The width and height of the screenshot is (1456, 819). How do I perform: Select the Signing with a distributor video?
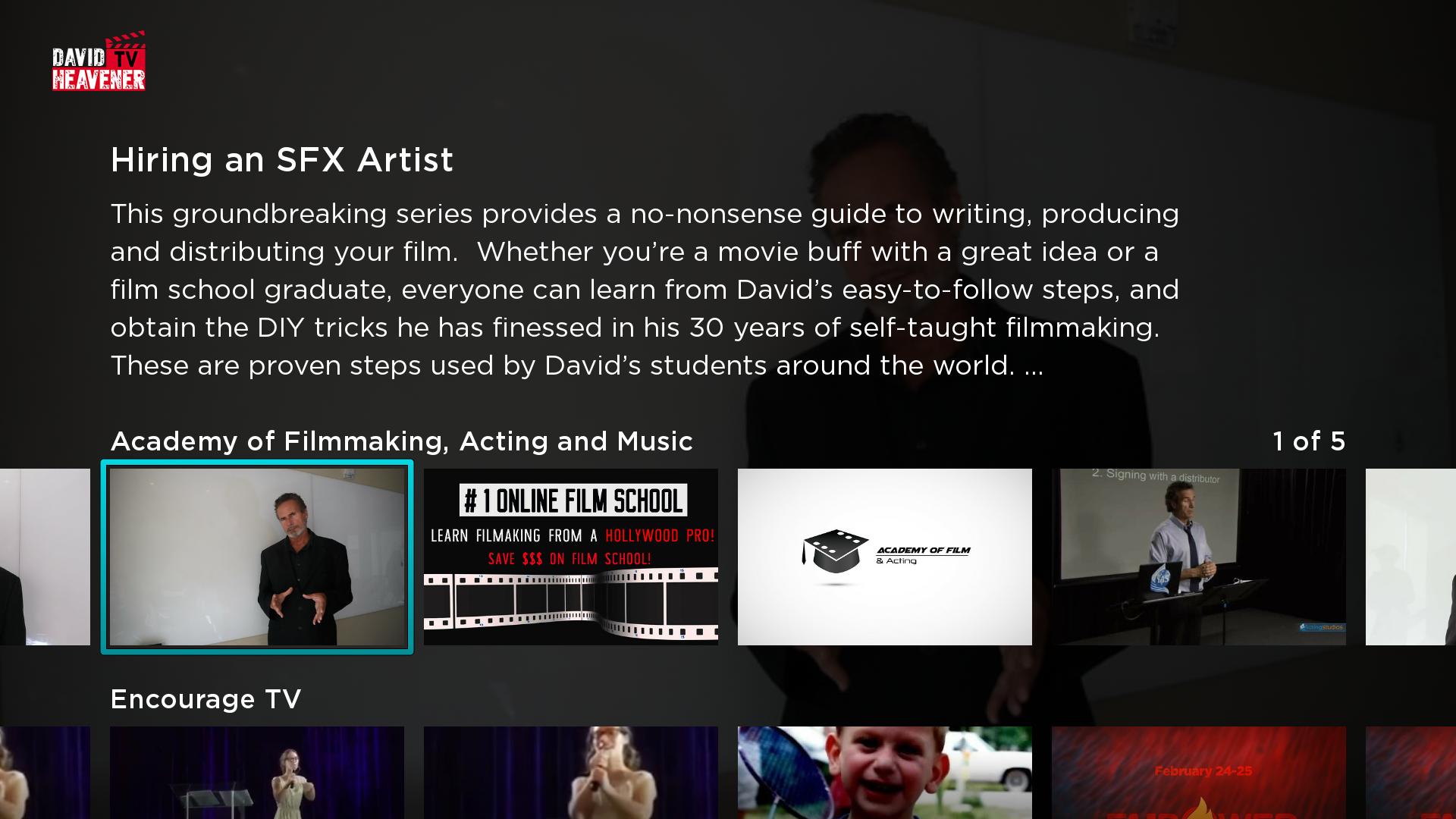(1199, 557)
